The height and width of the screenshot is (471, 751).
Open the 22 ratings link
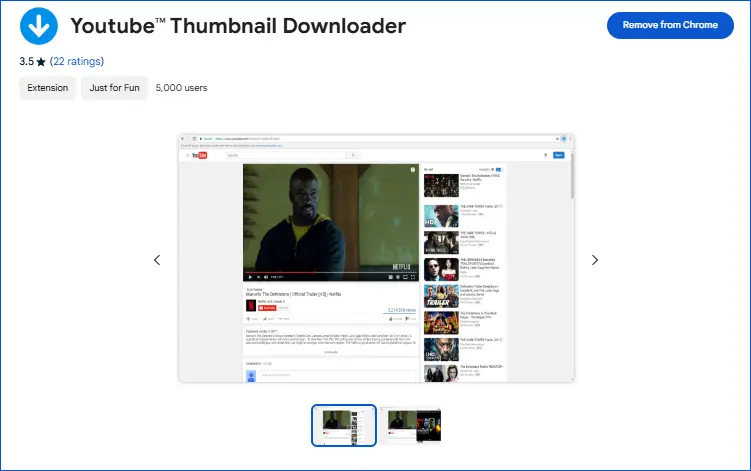pyautogui.click(x=77, y=61)
